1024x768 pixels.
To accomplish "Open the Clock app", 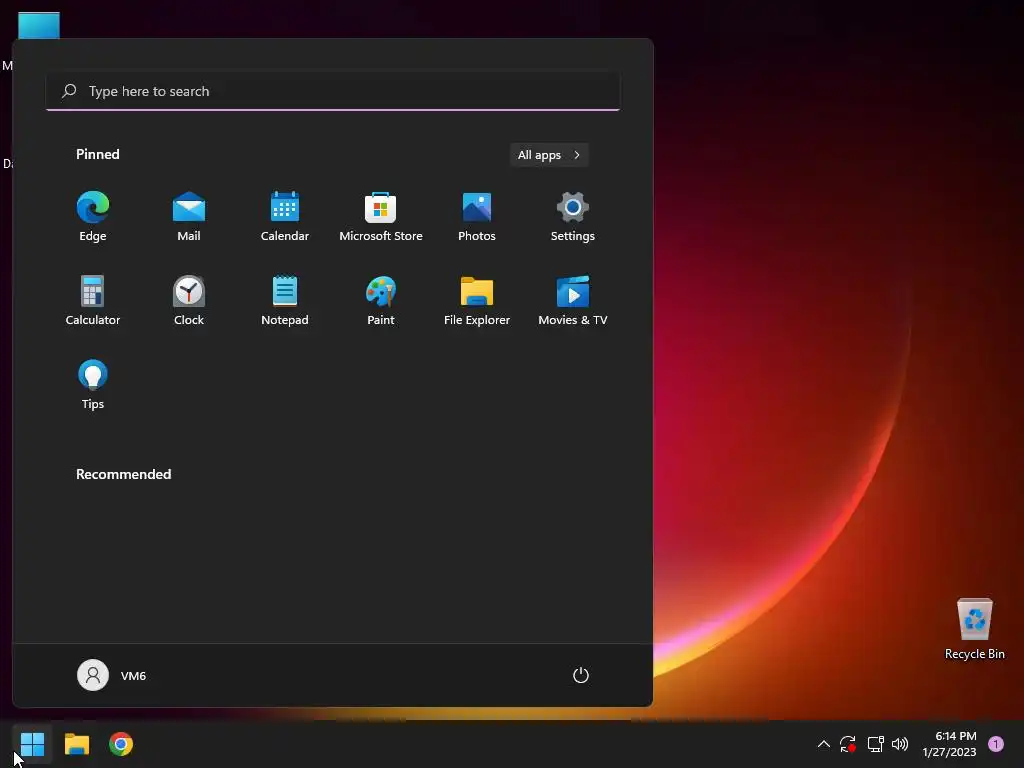I will pyautogui.click(x=189, y=300).
